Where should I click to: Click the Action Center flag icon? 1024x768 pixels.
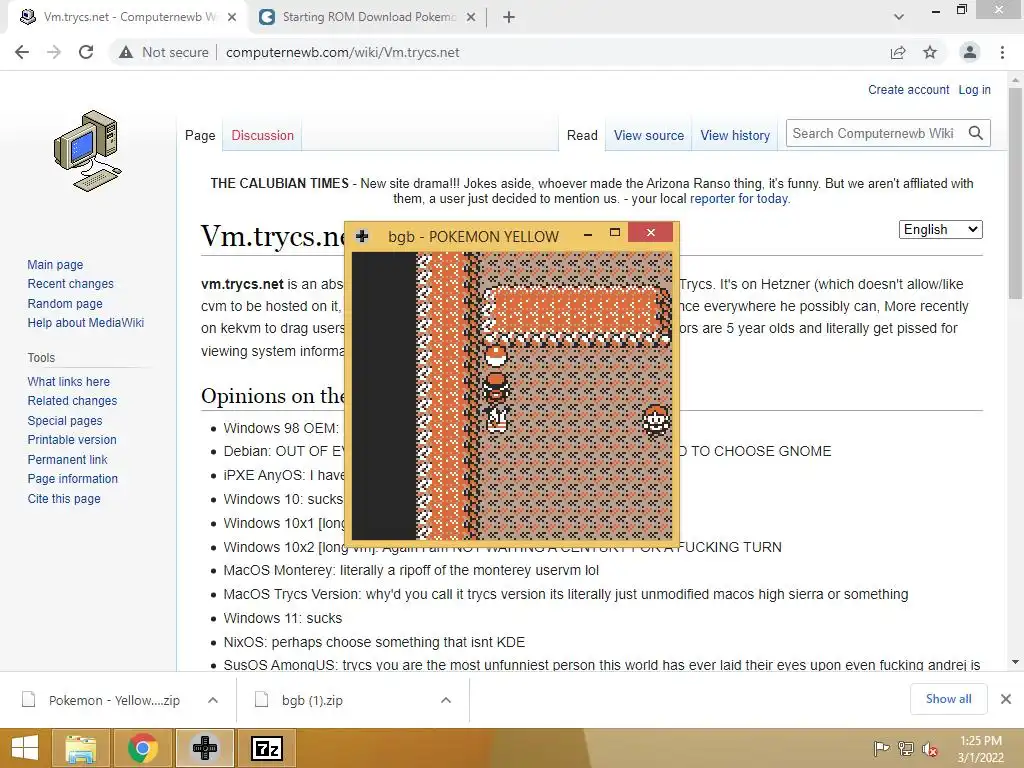coord(881,749)
